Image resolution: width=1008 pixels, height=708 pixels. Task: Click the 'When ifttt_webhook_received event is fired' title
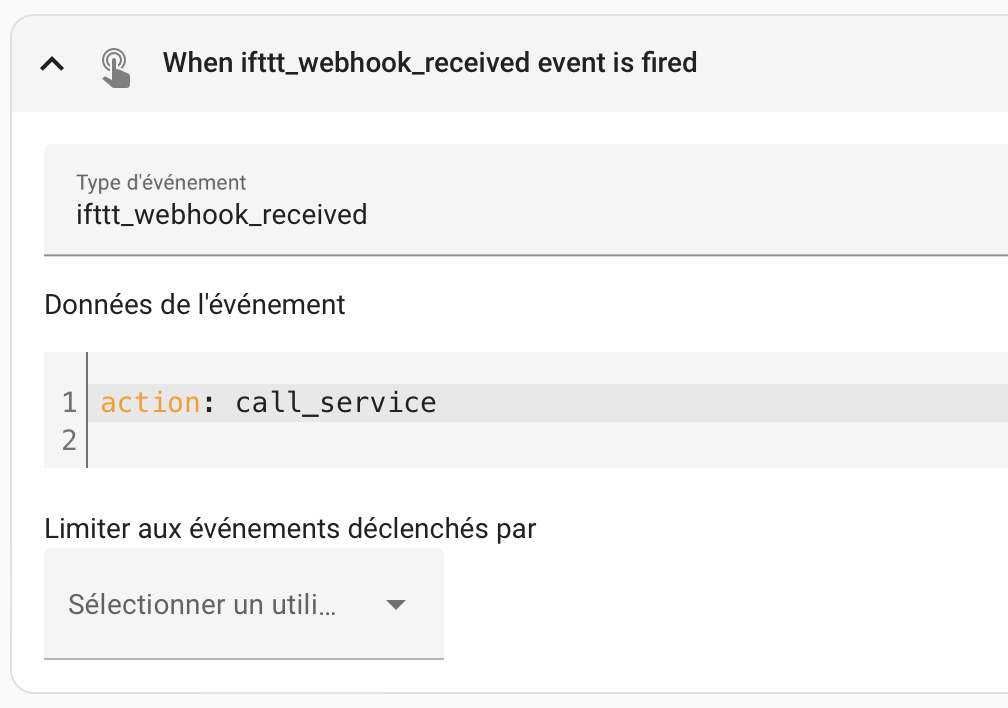tap(429, 63)
